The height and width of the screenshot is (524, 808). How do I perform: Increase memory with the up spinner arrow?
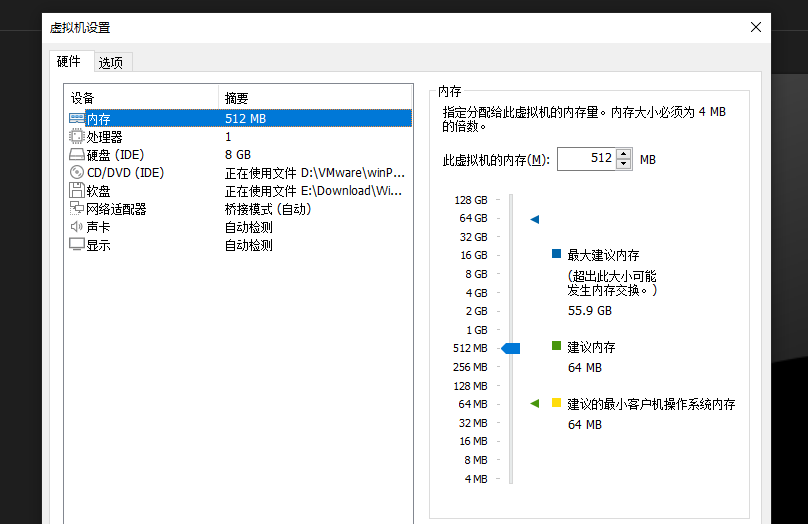(624, 154)
